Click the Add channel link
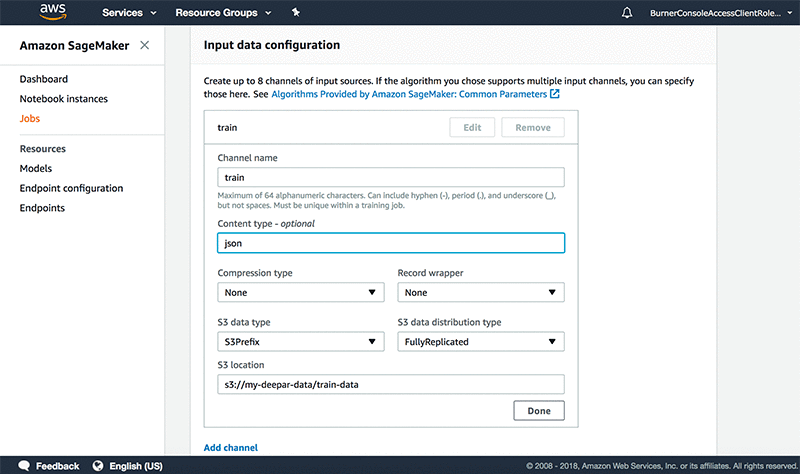 click(231, 447)
